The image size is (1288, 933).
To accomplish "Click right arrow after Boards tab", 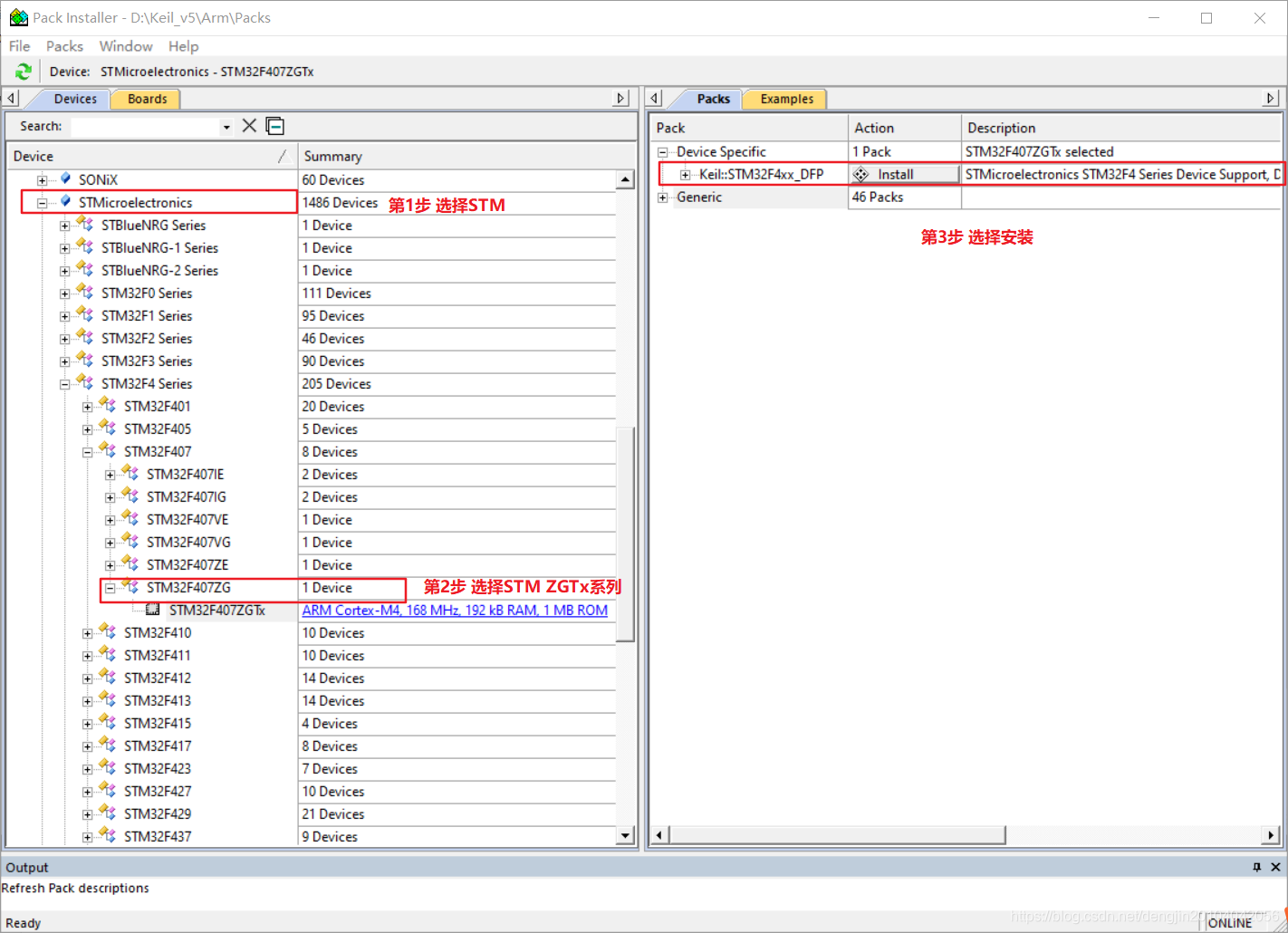I will click(621, 98).
